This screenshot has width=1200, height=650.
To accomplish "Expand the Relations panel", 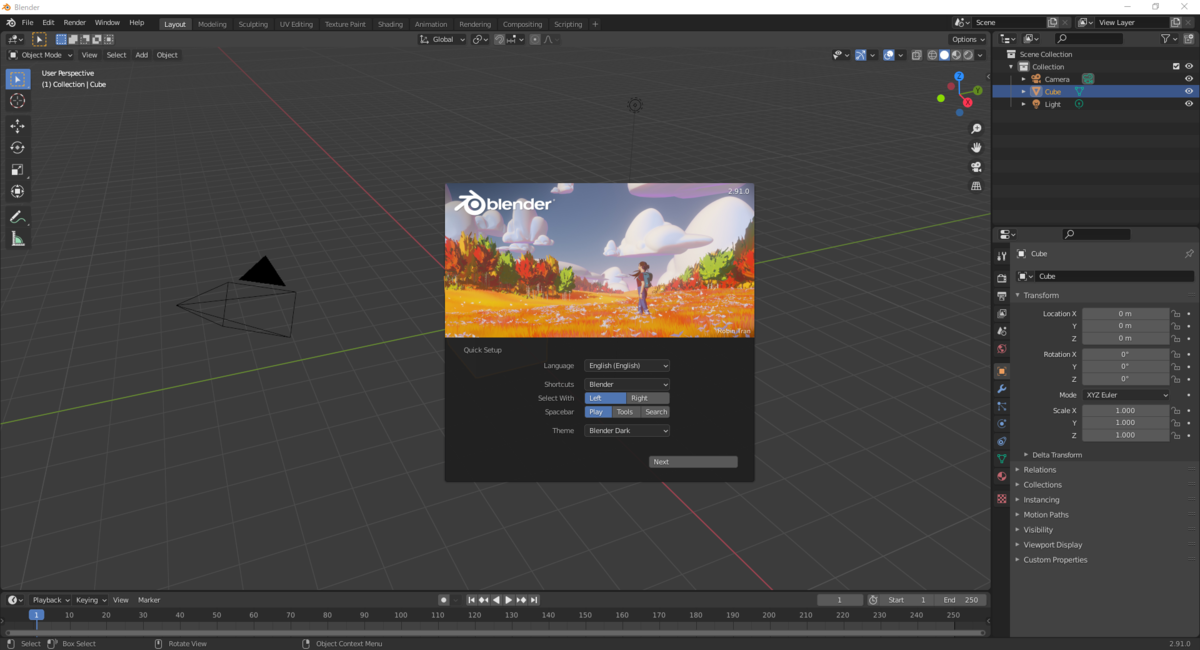I will (1039, 470).
